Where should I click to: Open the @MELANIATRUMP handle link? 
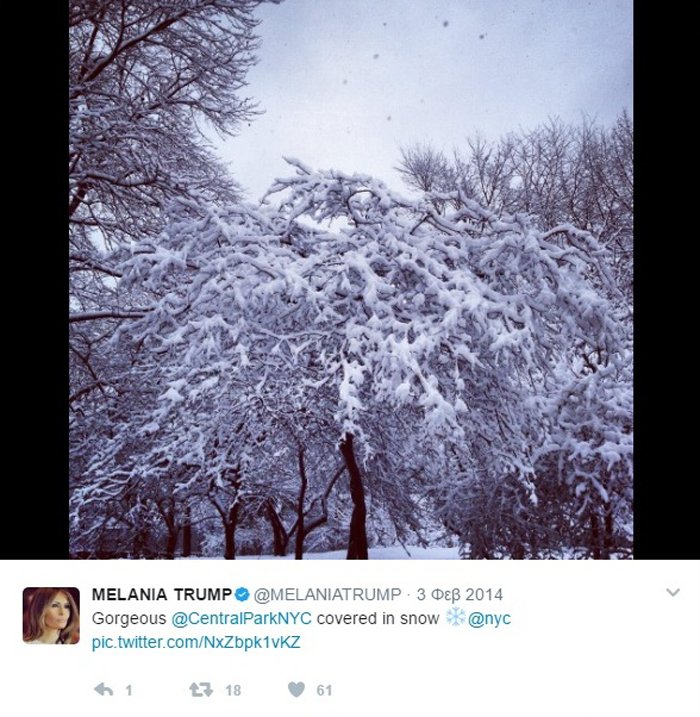(327, 594)
